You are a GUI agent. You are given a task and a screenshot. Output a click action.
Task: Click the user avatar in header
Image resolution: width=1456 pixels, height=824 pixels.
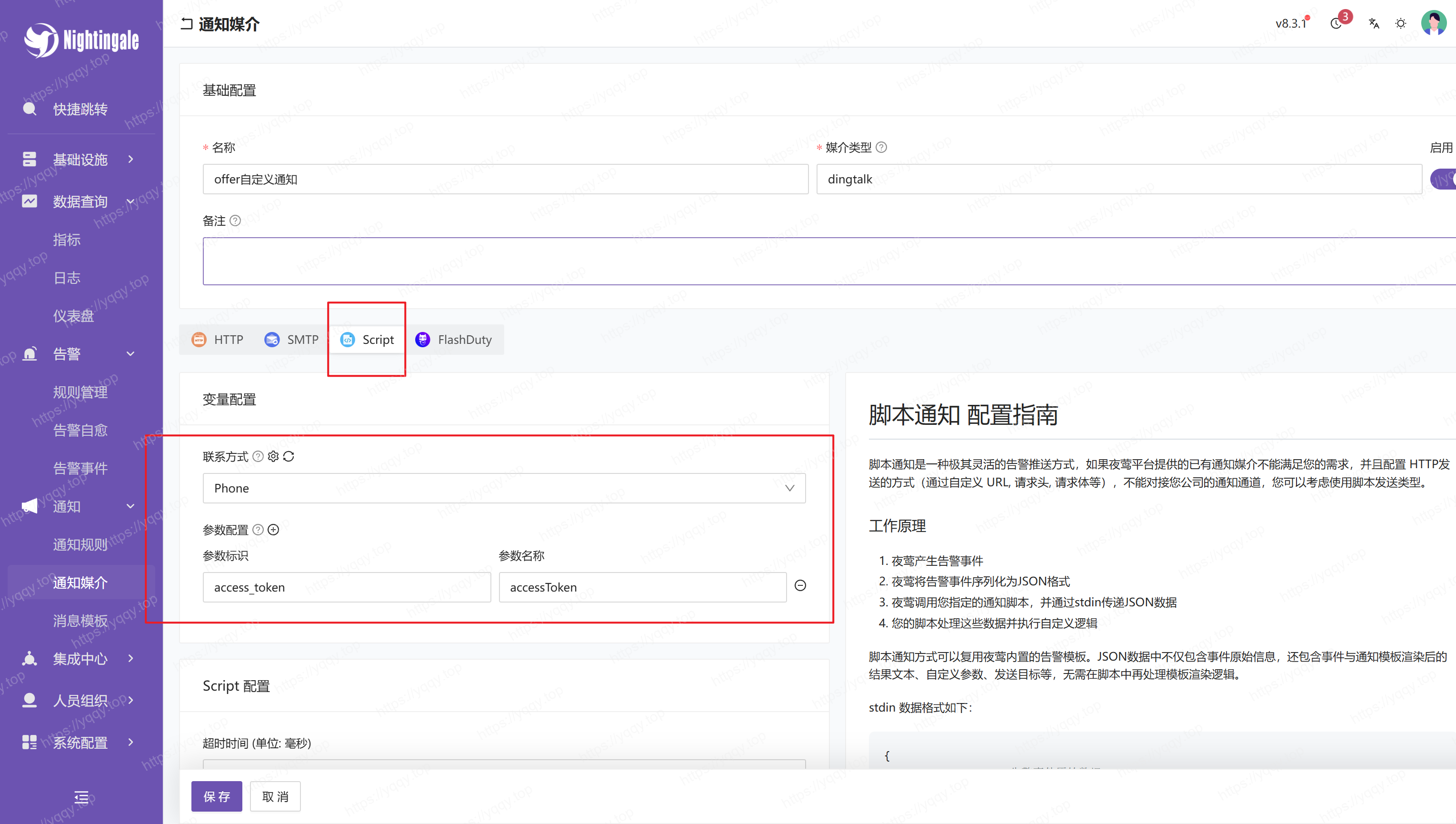click(1433, 24)
